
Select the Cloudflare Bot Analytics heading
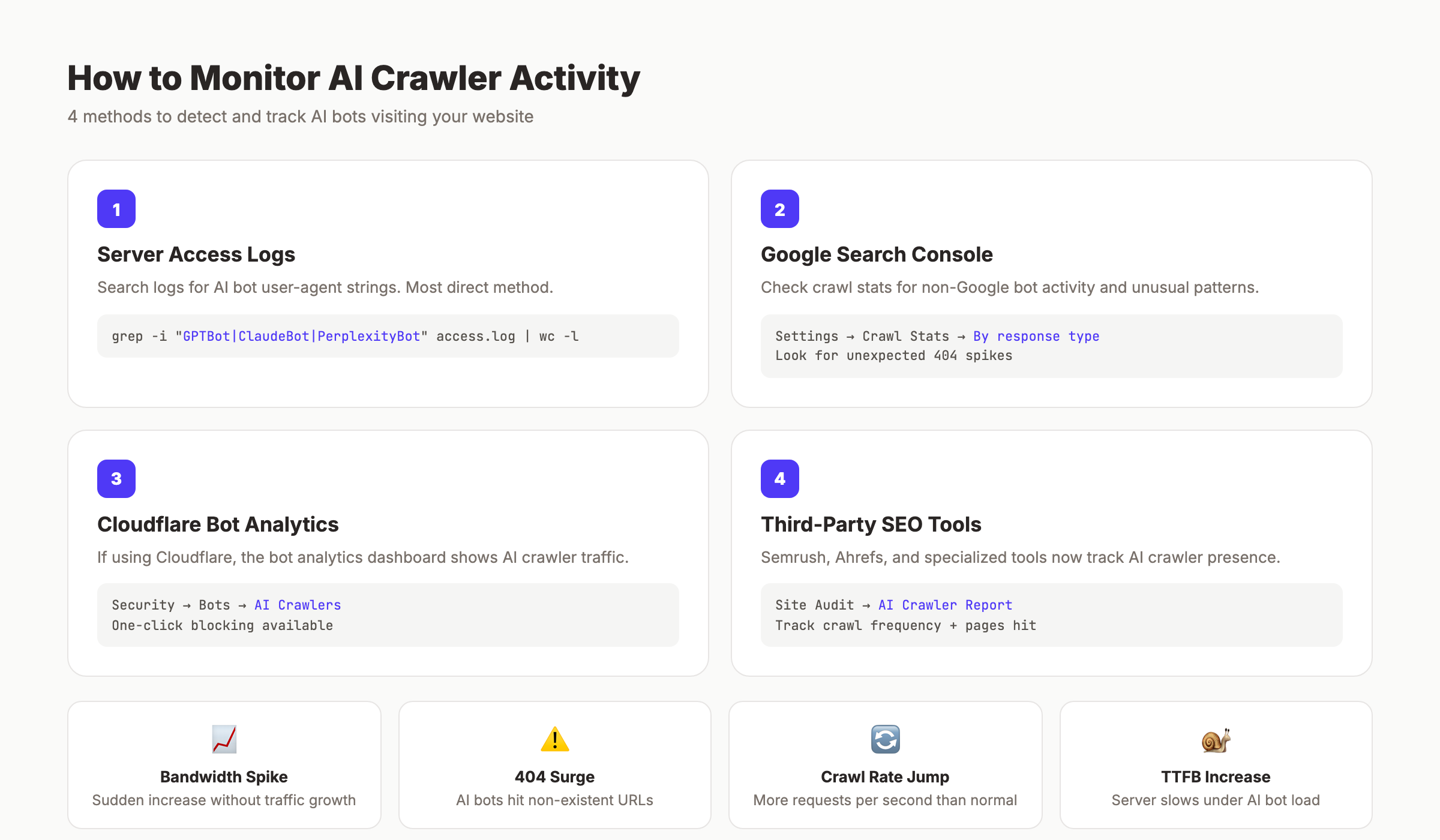[x=218, y=524]
